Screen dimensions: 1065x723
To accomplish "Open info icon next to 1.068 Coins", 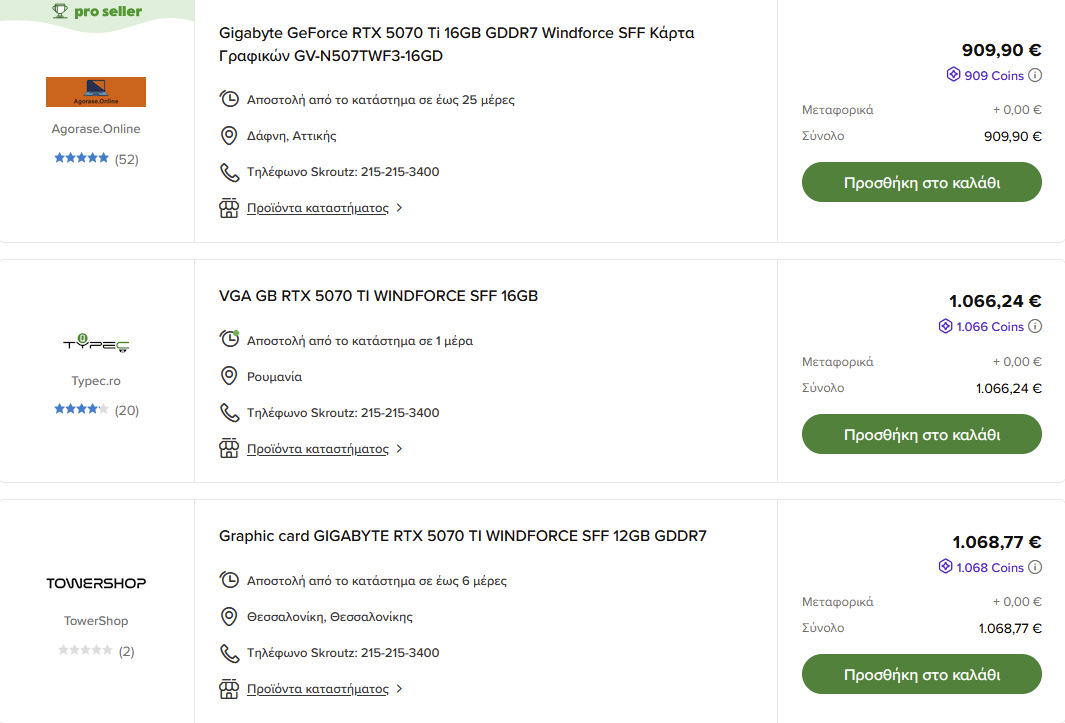I will pyautogui.click(x=1034, y=567).
